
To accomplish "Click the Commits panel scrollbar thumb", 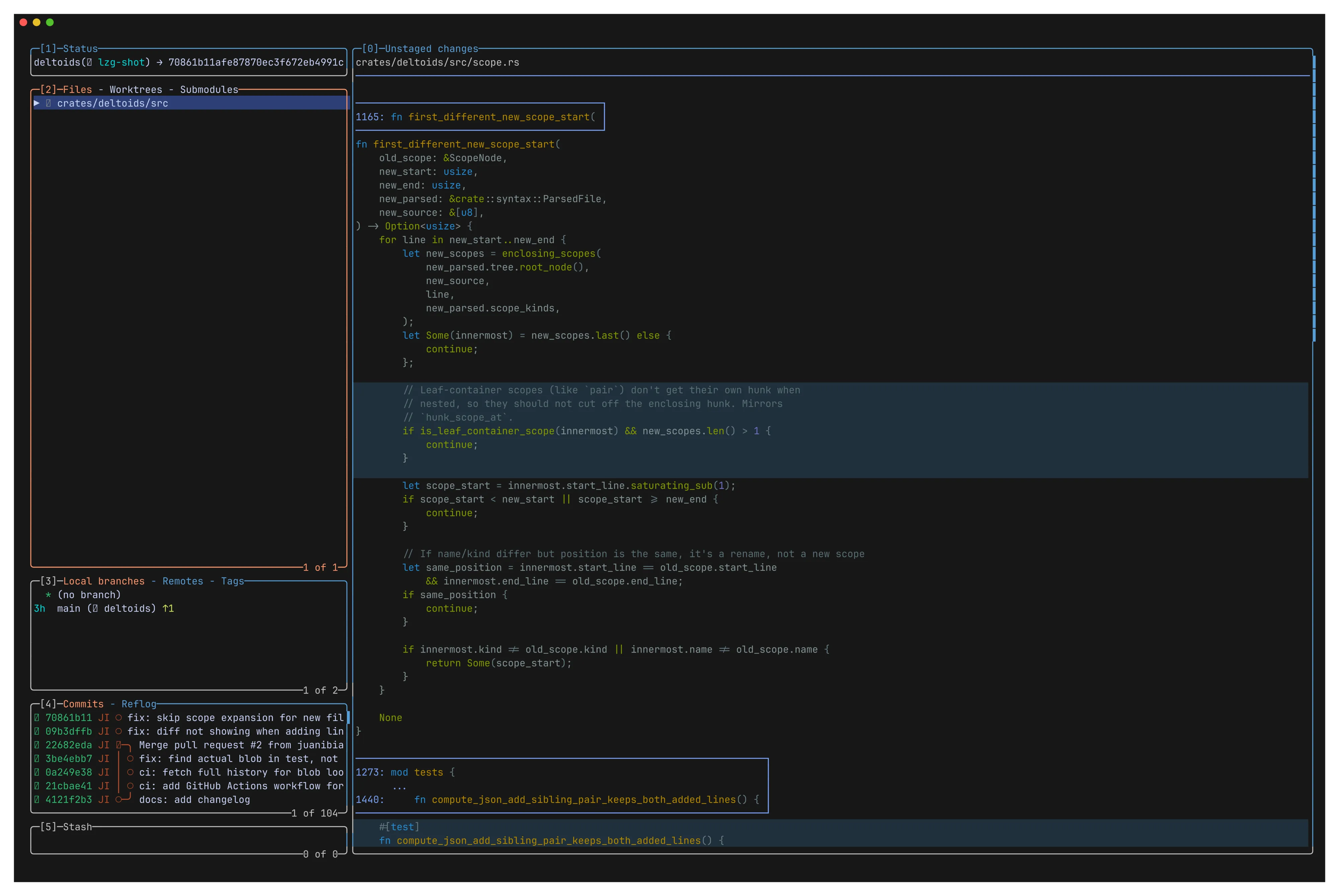I will [x=348, y=718].
